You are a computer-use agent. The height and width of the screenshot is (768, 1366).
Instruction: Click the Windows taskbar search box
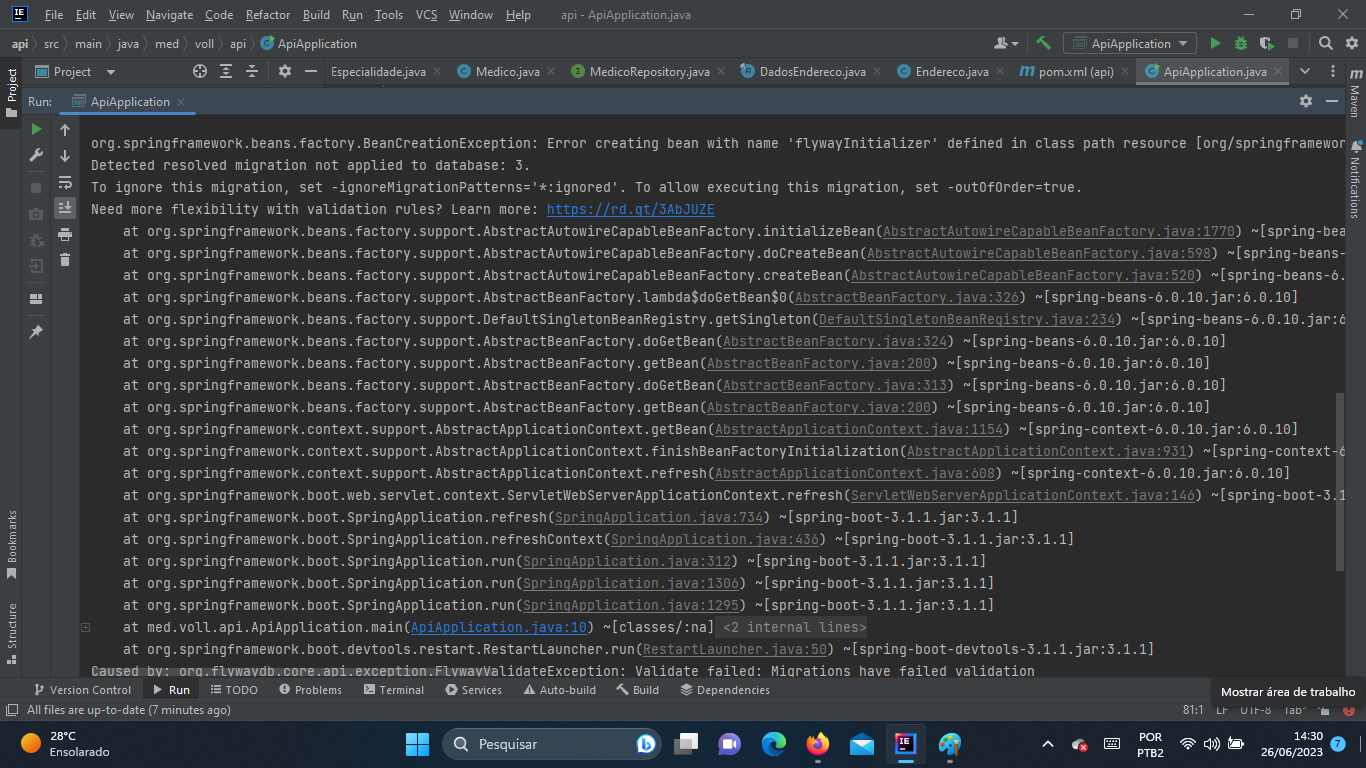click(553, 744)
